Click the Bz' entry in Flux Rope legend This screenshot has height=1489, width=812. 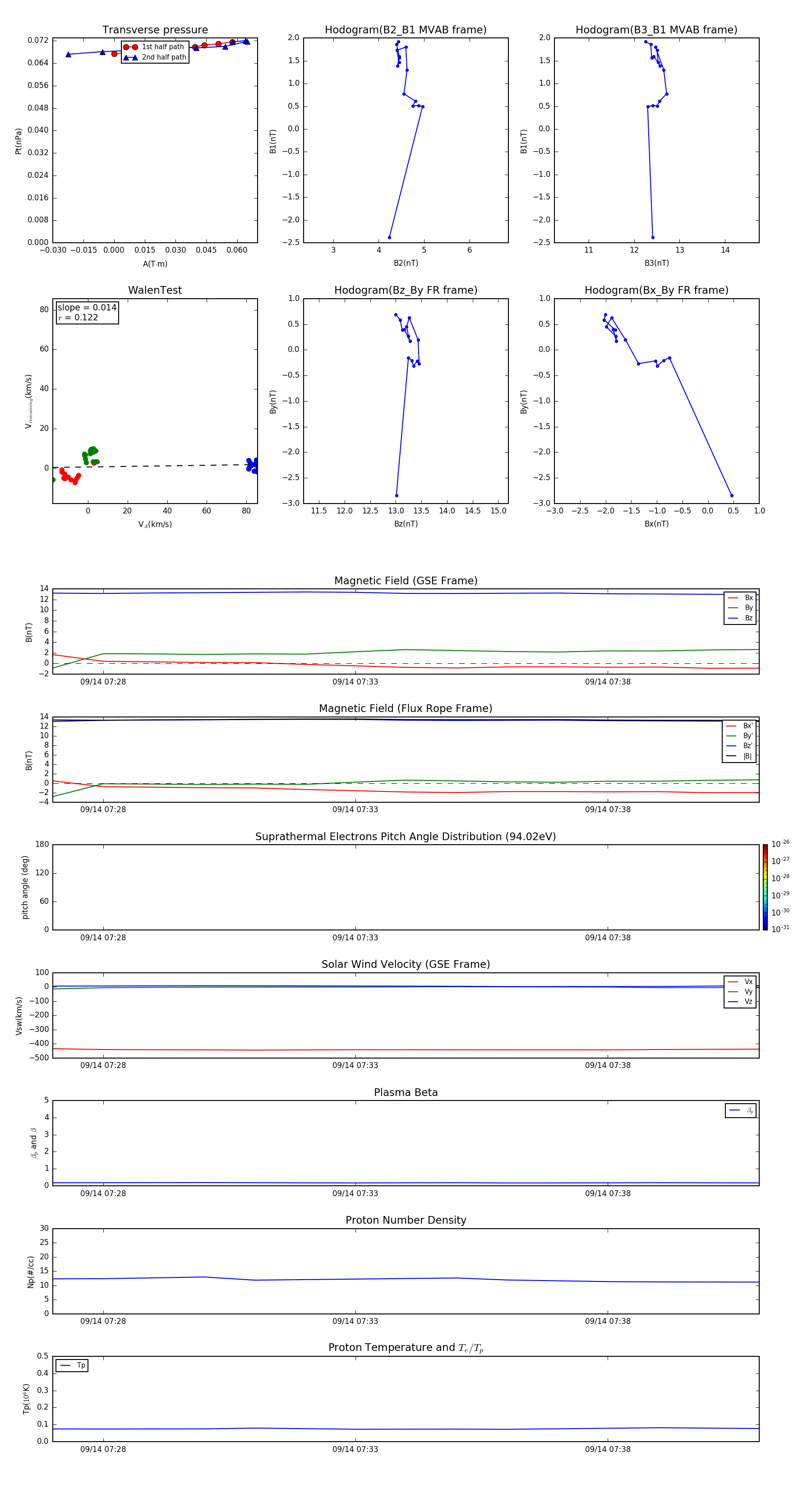pos(739,746)
